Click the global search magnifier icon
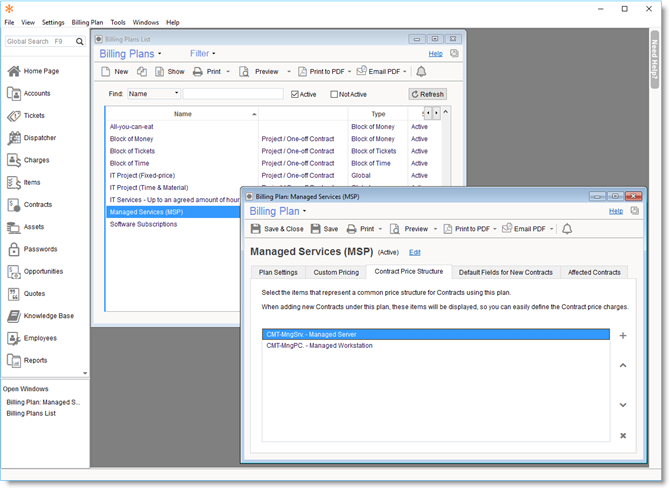 click(80, 42)
